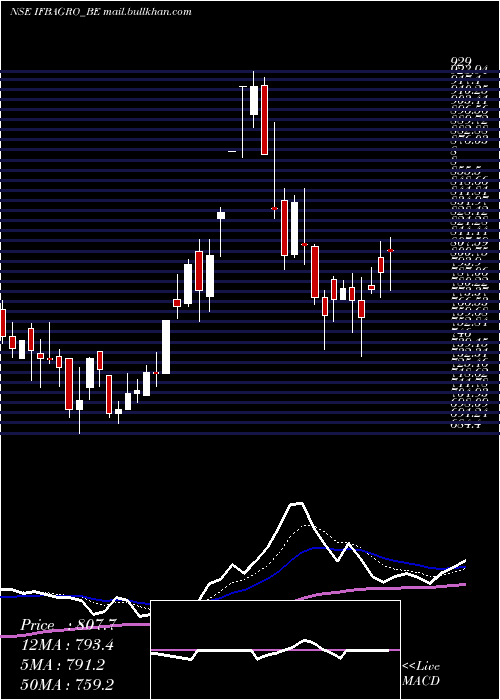
Task: Click the <<Live MACD label
Action: coord(421,673)
